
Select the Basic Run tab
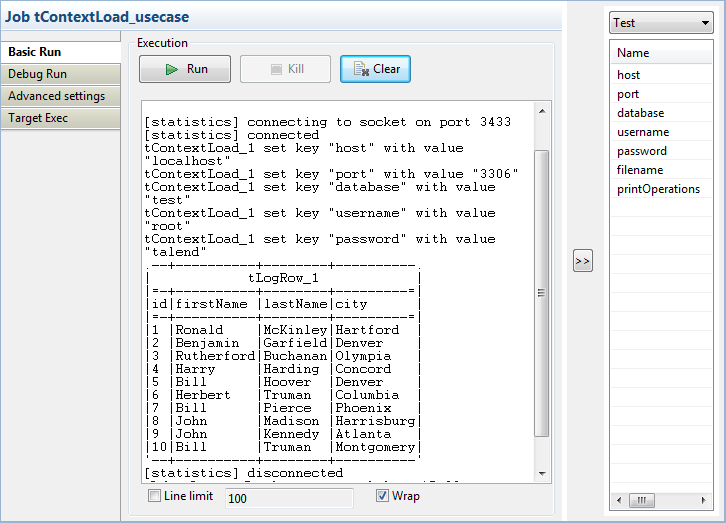pos(61,52)
